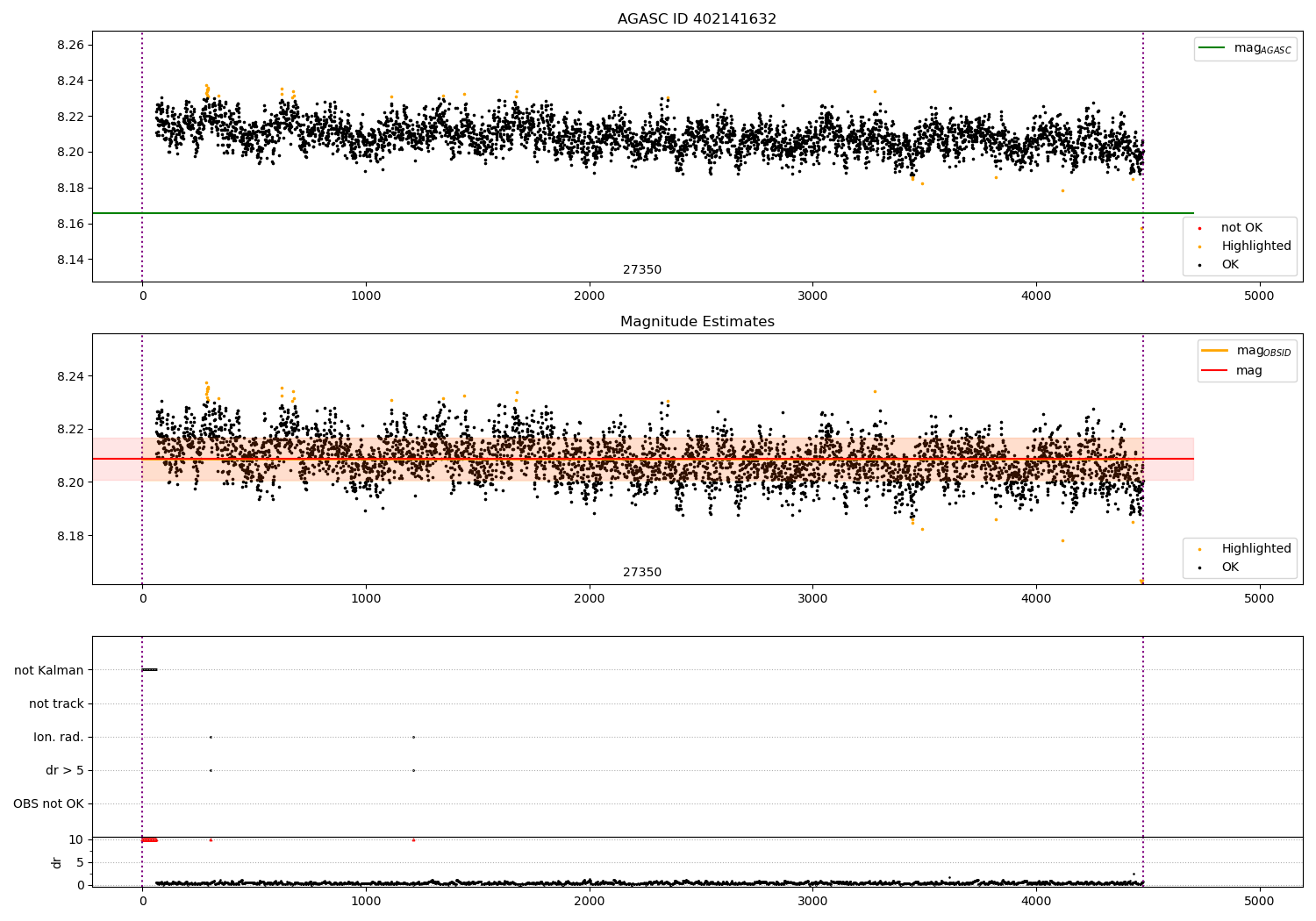Viewport: 1316px width, 921px height.
Task: Click the '5' tick on the dr axis
Action: pyautogui.click(x=81, y=862)
